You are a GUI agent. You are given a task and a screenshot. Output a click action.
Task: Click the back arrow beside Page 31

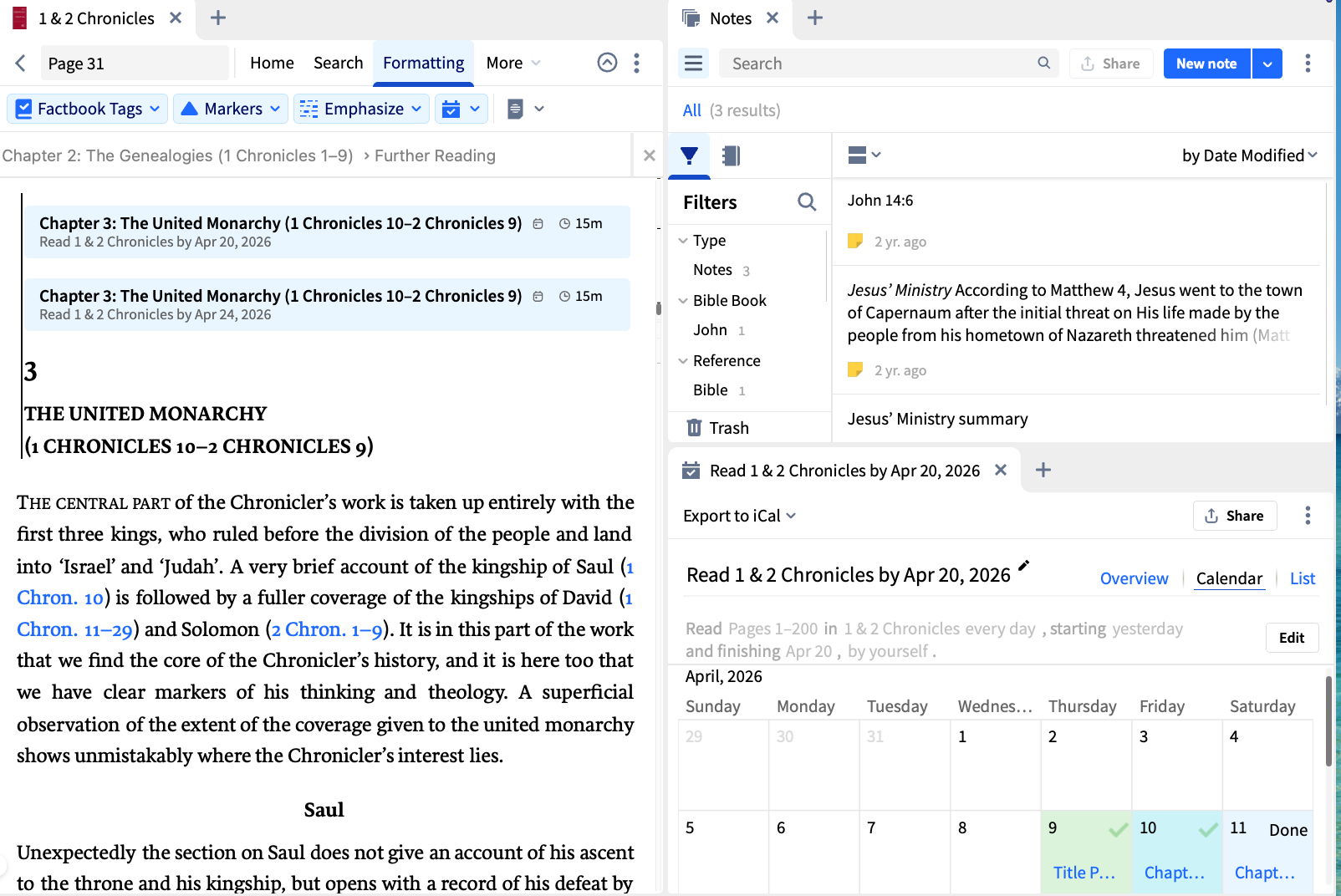point(21,63)
